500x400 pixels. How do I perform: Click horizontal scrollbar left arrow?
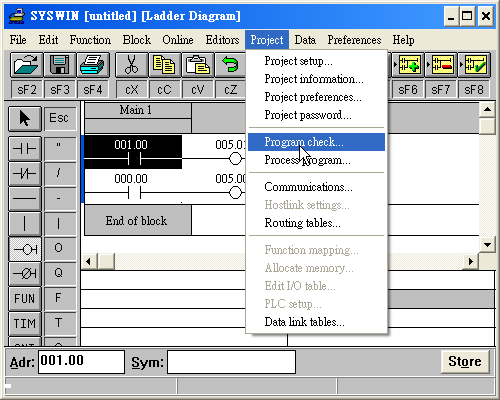pyautogui.click(x=89, y=261)
